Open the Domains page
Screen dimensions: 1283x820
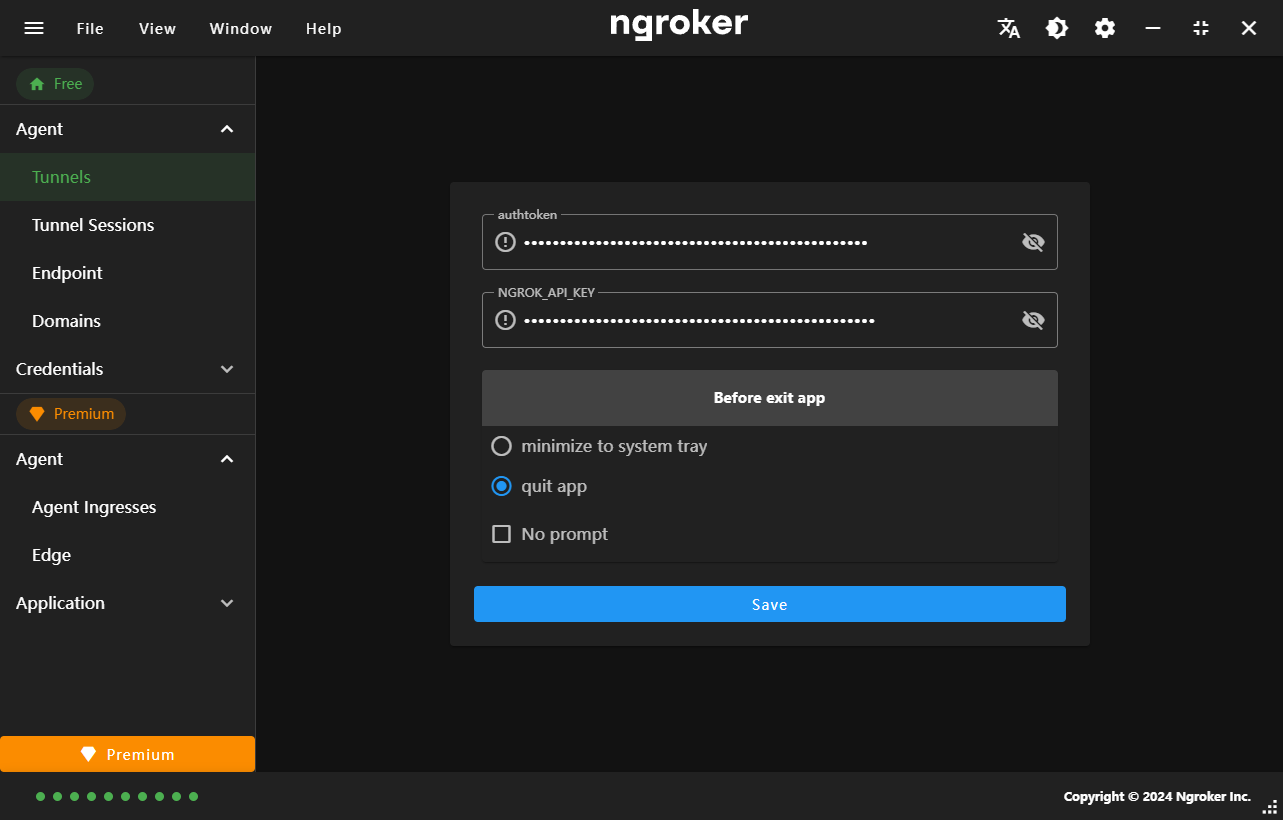pos(127,321)
